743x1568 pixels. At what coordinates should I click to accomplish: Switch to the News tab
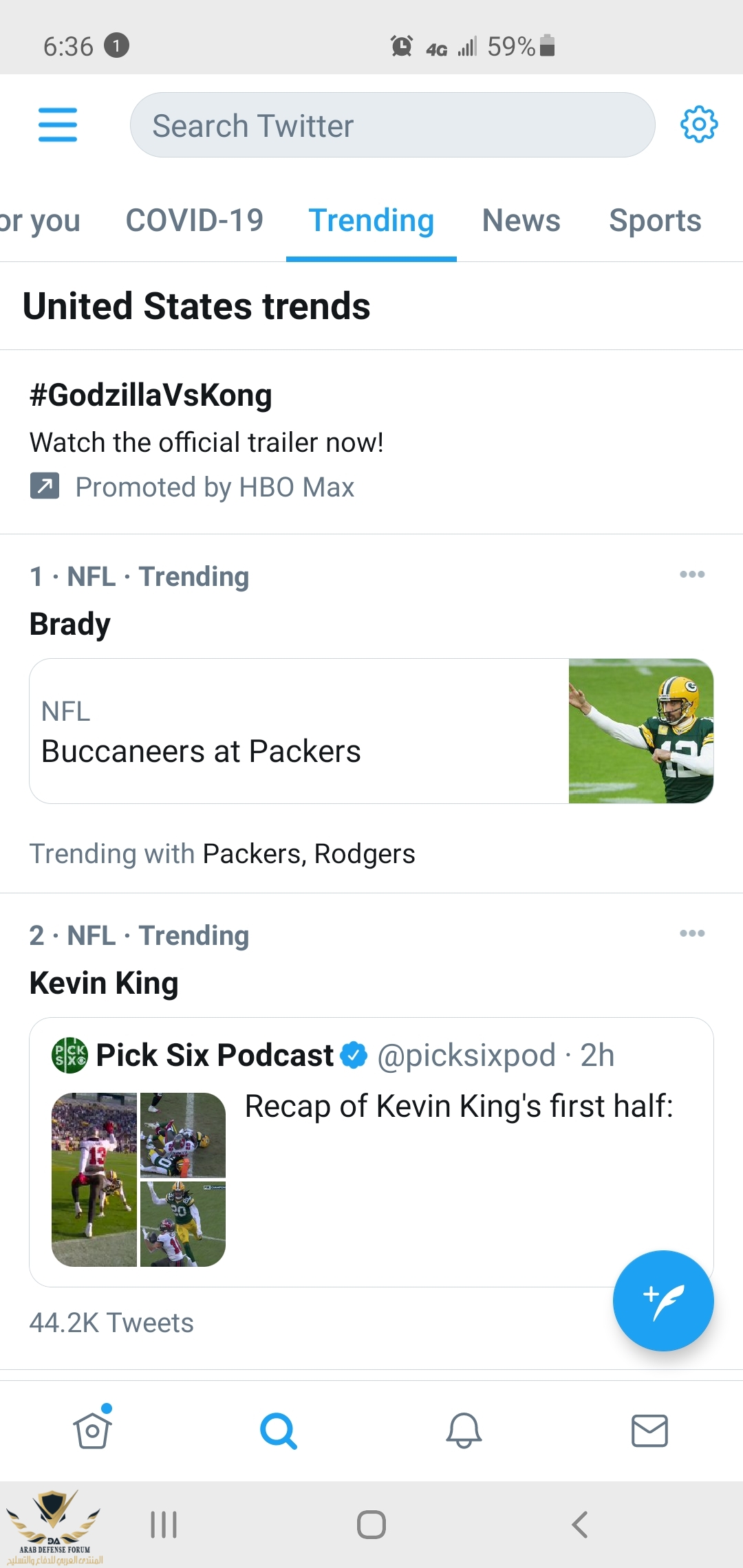click(x=521, y=221)
